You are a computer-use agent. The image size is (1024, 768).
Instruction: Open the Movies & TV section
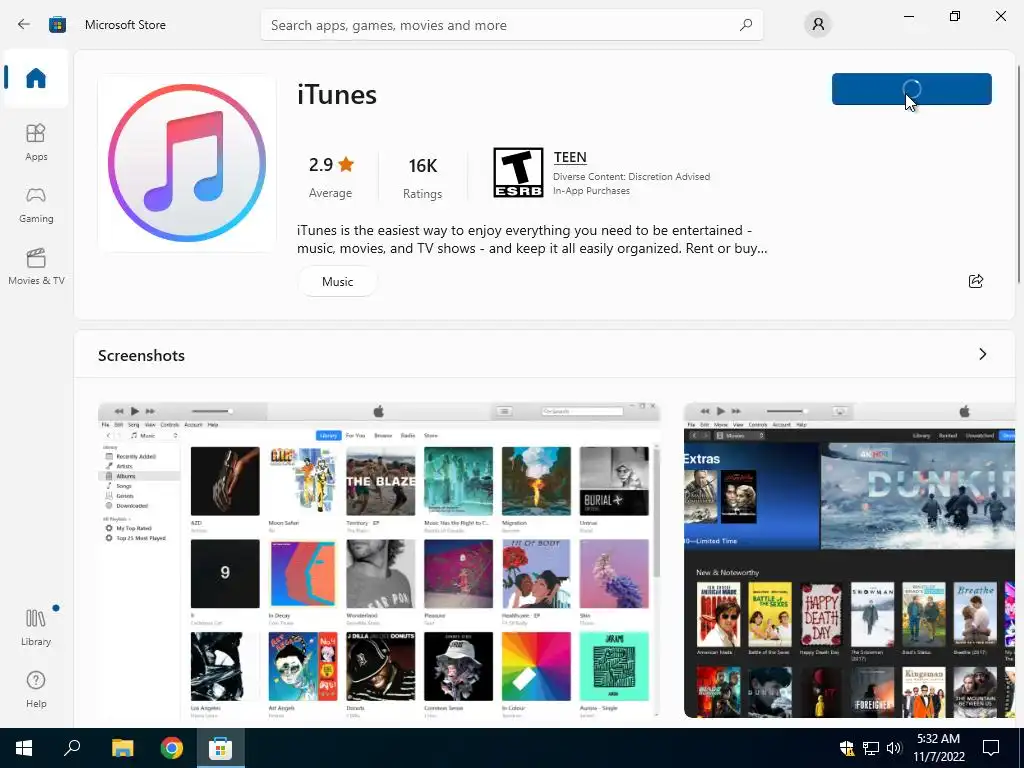(36, 266)
